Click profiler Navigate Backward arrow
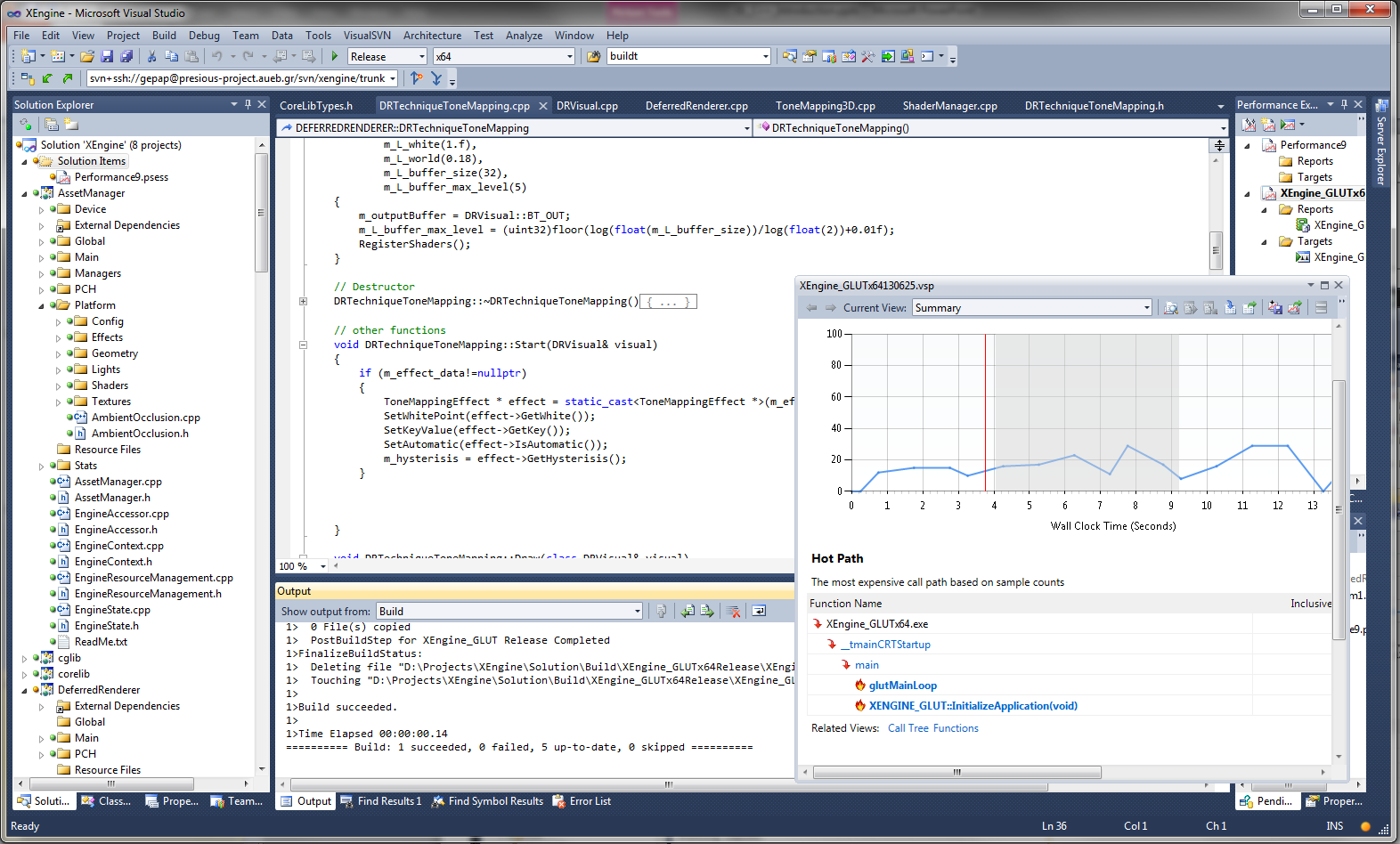Viewport: 1400px width, 844px height. click(811, 307)
